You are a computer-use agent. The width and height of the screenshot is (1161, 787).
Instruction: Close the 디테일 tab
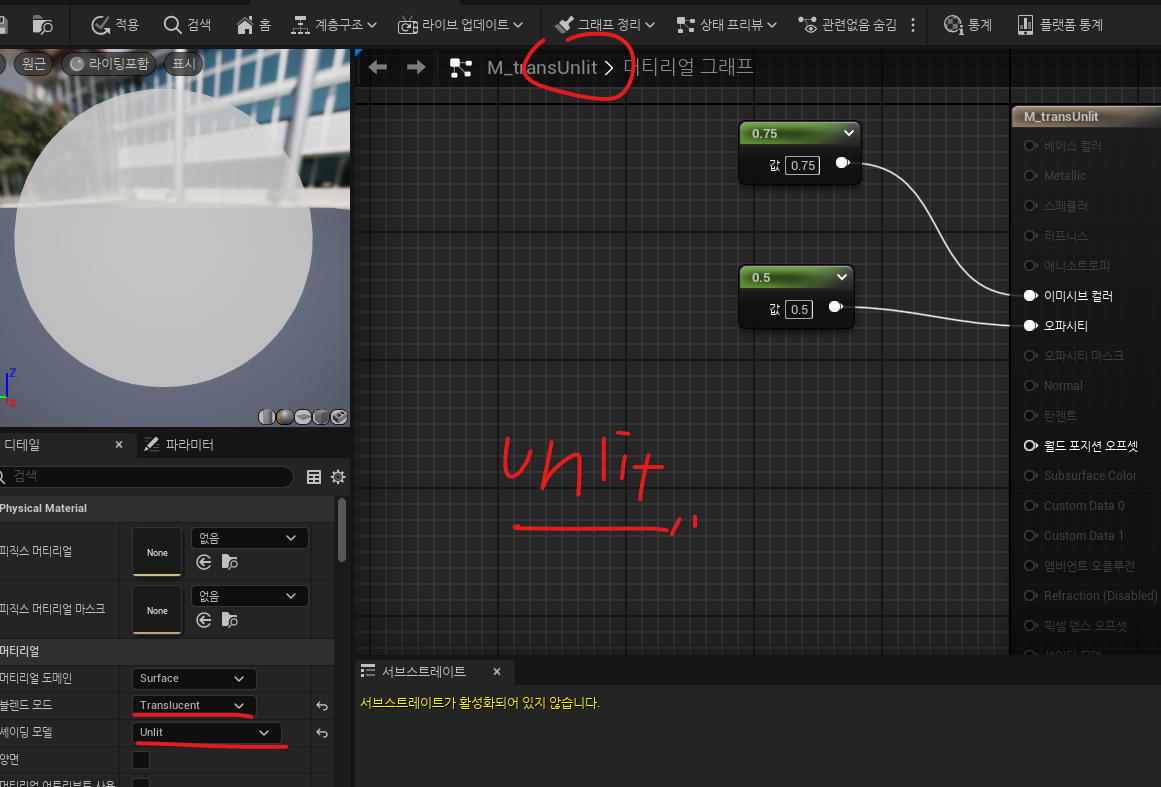coord(118,444)
